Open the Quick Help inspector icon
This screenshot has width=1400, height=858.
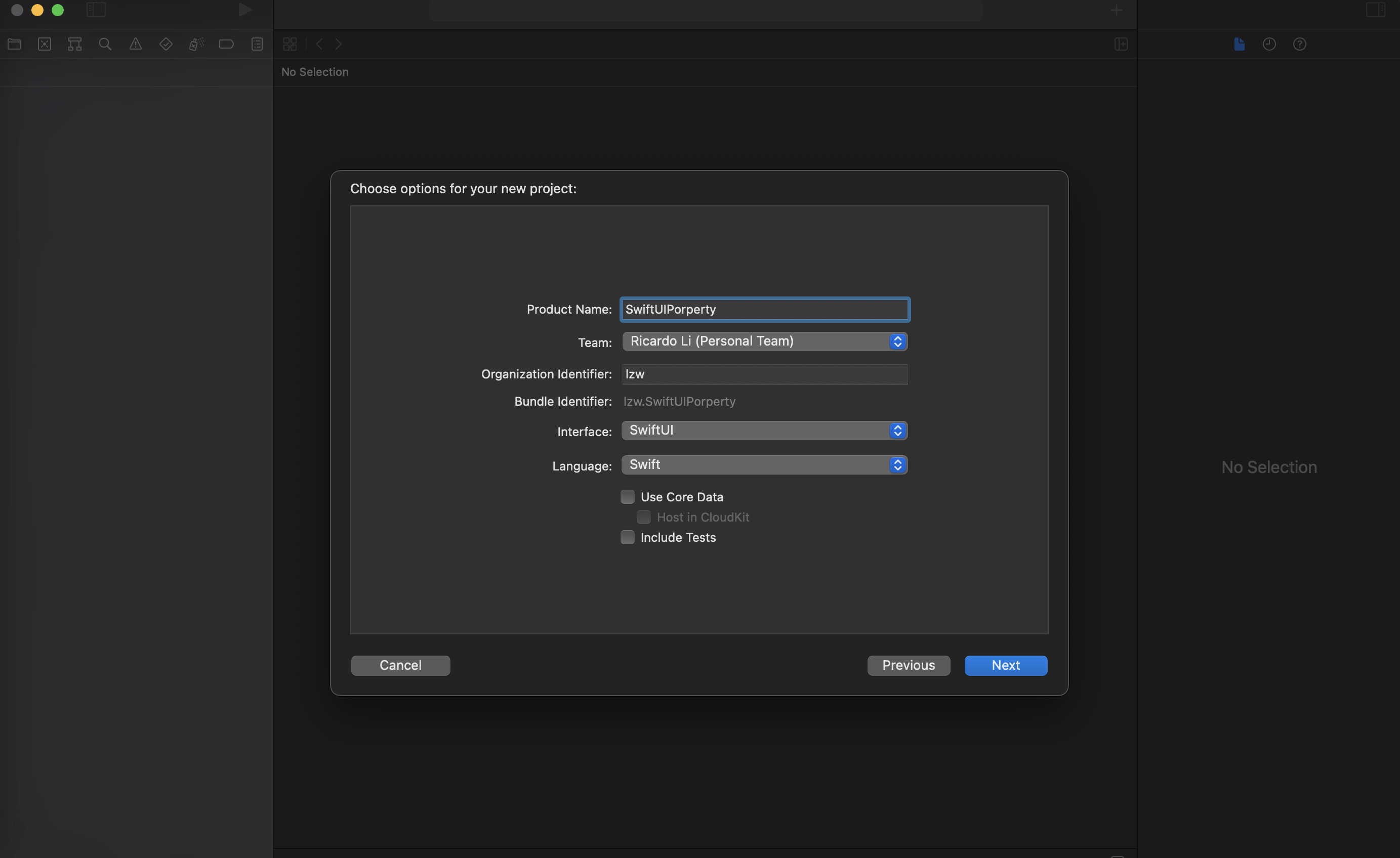1299,44
